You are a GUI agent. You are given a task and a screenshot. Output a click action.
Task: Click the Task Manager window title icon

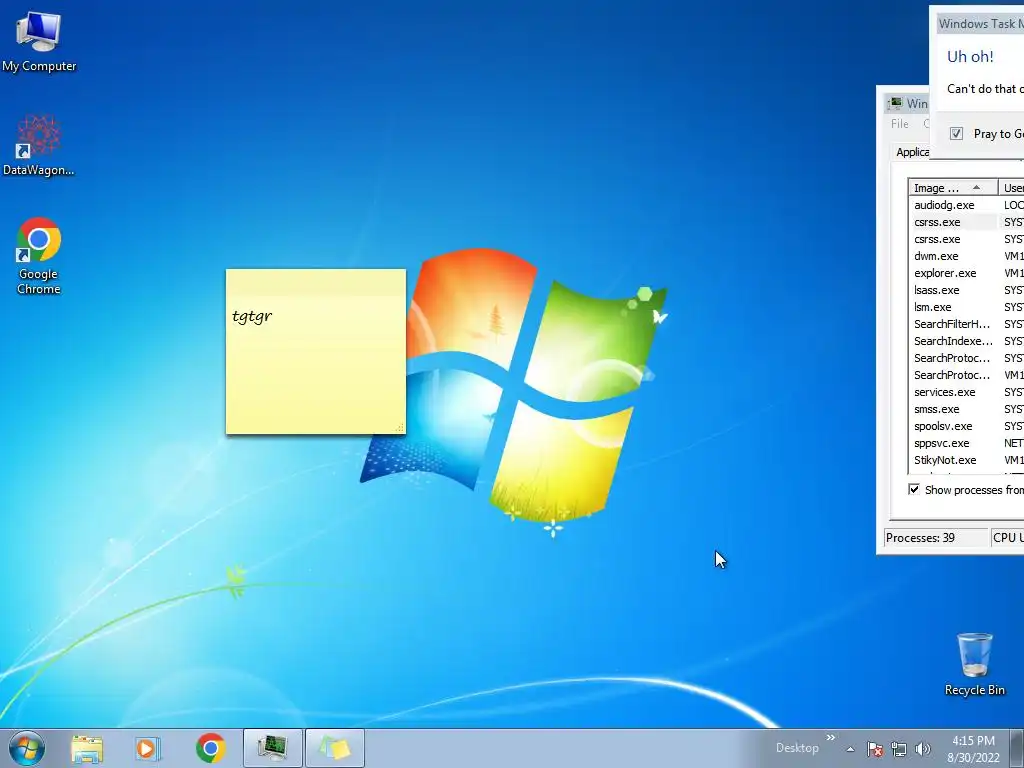[895, 103]
